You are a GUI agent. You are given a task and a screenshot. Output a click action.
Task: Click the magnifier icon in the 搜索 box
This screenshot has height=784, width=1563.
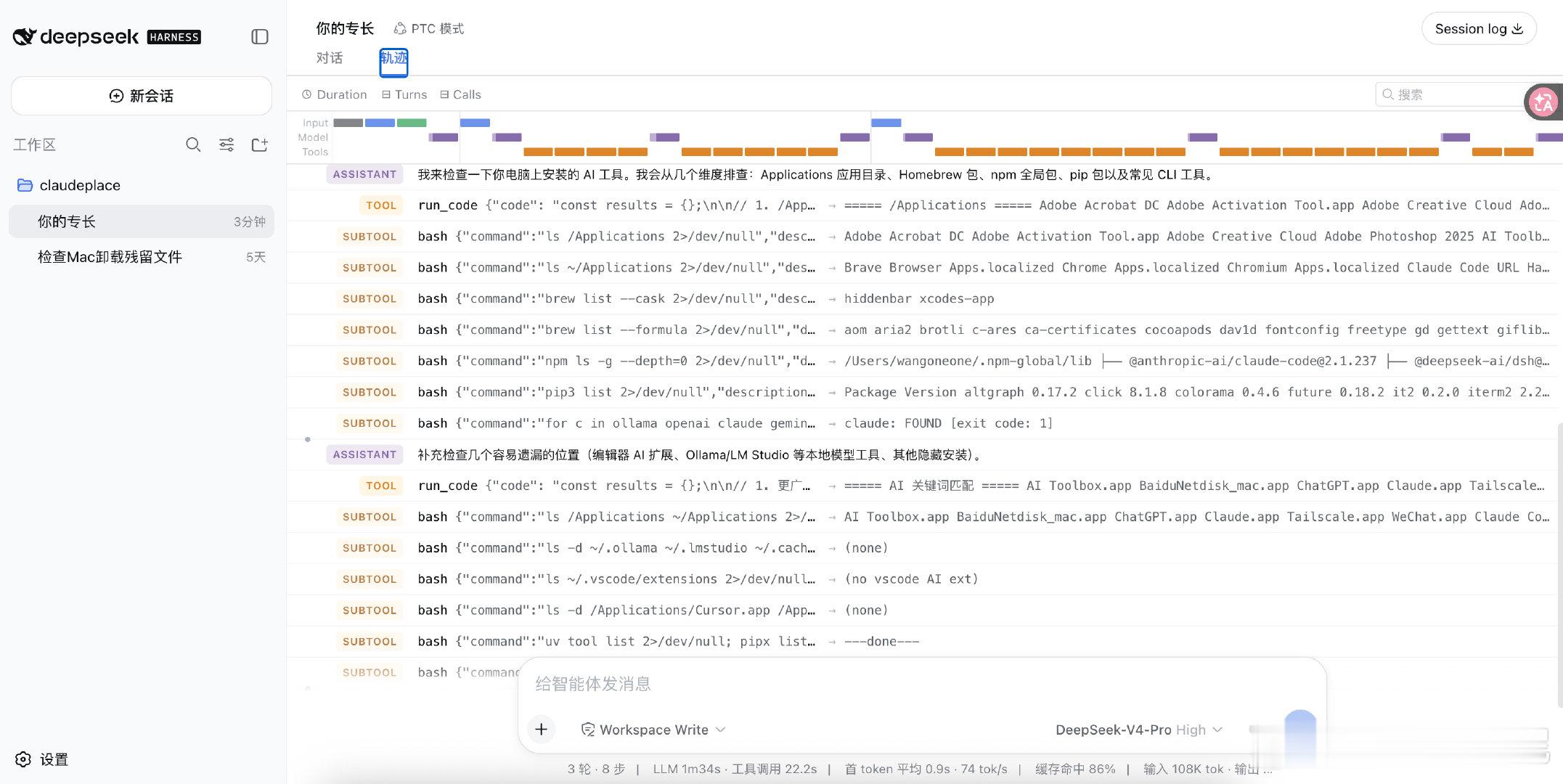[1388, 94]
